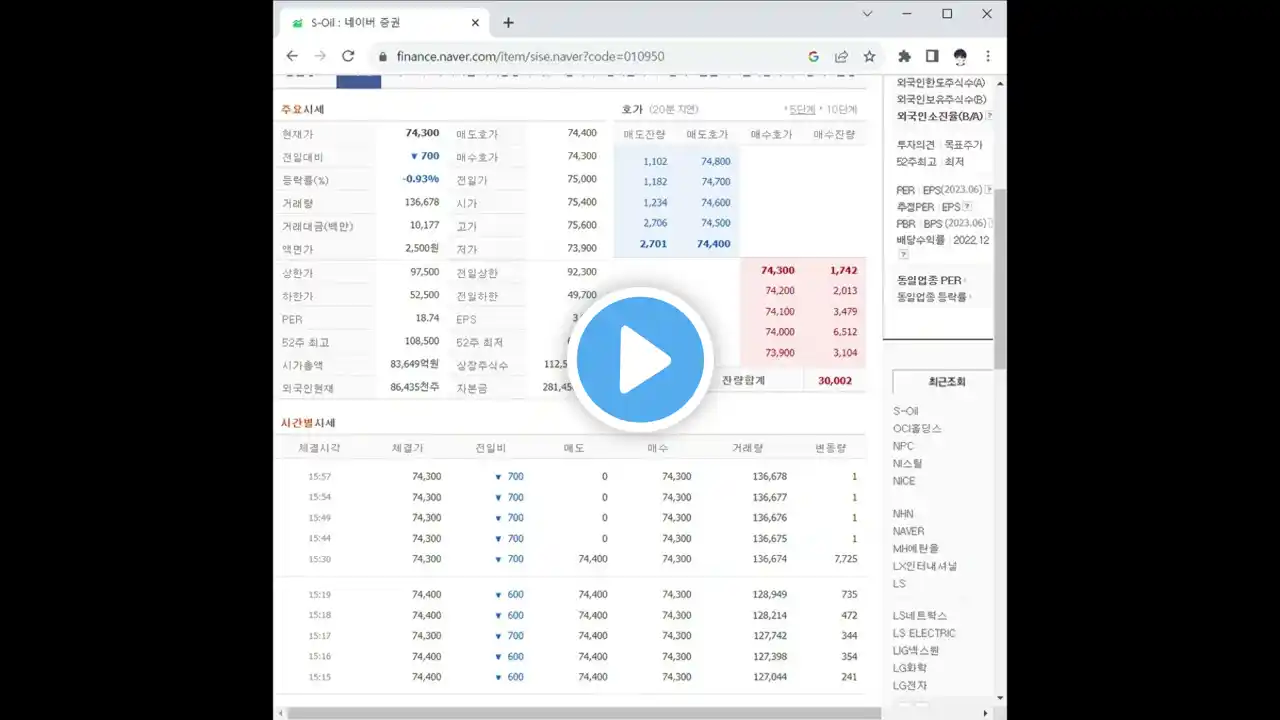Click the 체결시각 column header
Screen dimensions: 1280x720
[x=319, y=448]
